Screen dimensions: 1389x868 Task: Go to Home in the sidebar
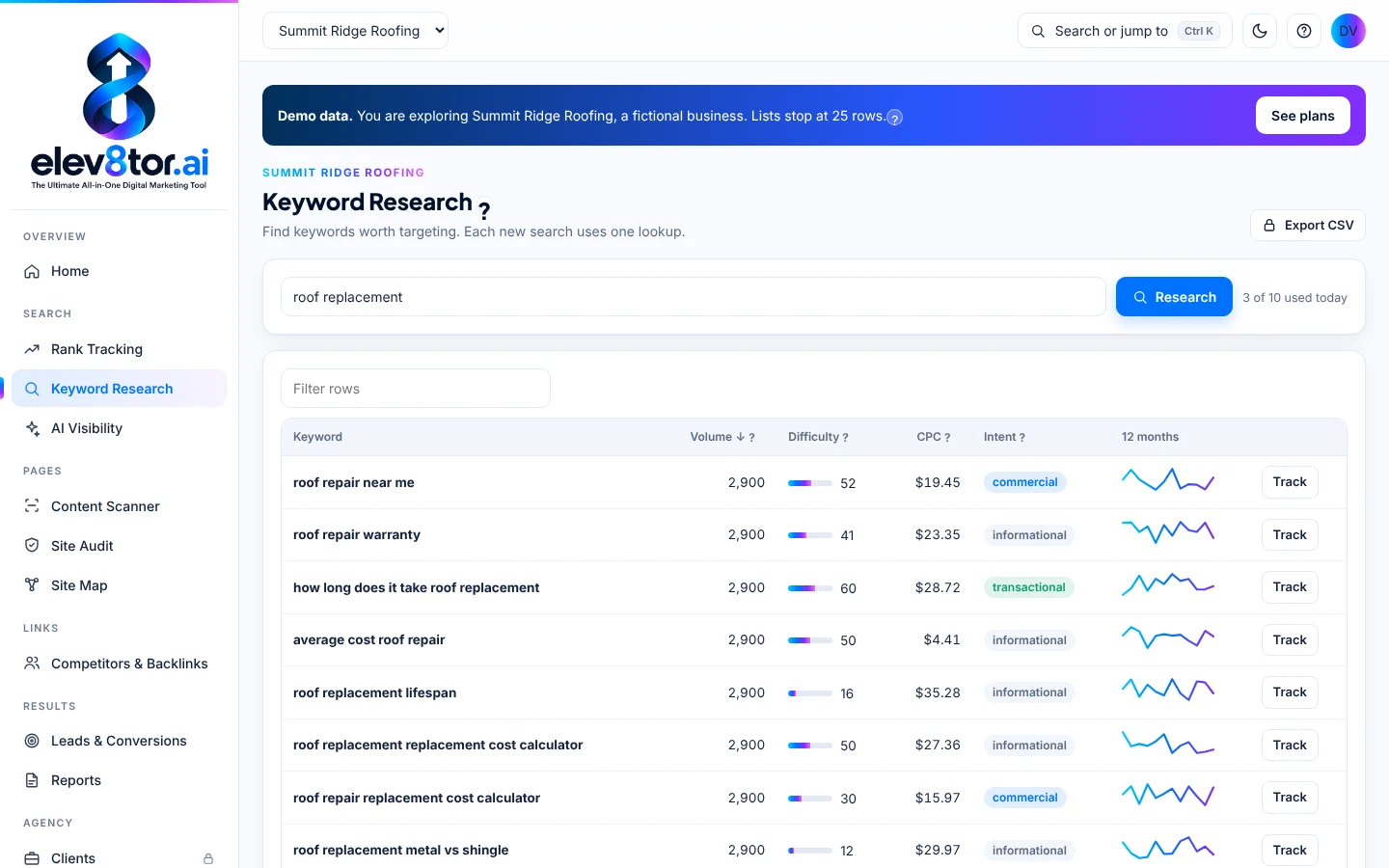point(119,271)
